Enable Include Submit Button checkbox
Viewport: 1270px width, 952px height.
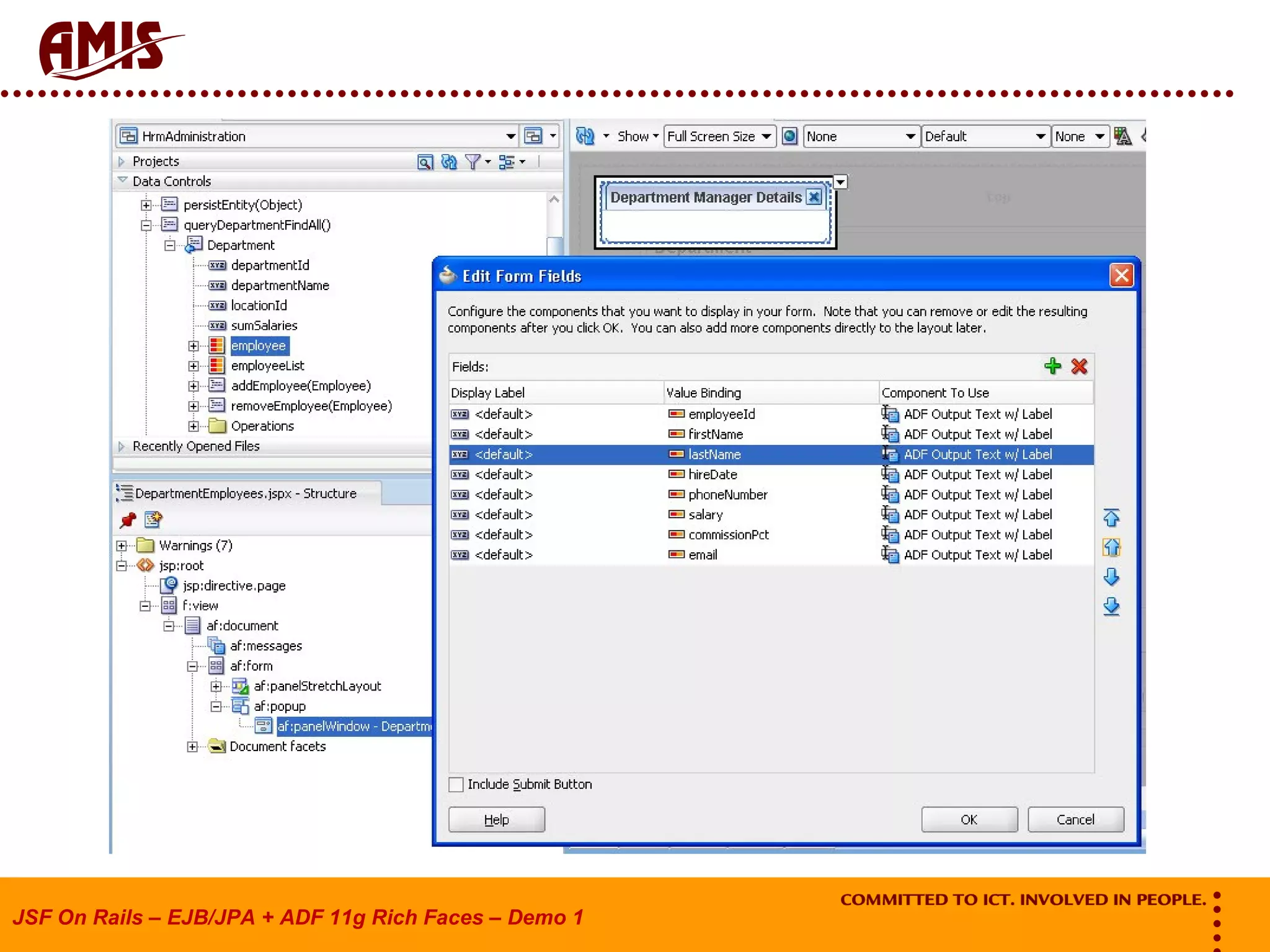456,785
